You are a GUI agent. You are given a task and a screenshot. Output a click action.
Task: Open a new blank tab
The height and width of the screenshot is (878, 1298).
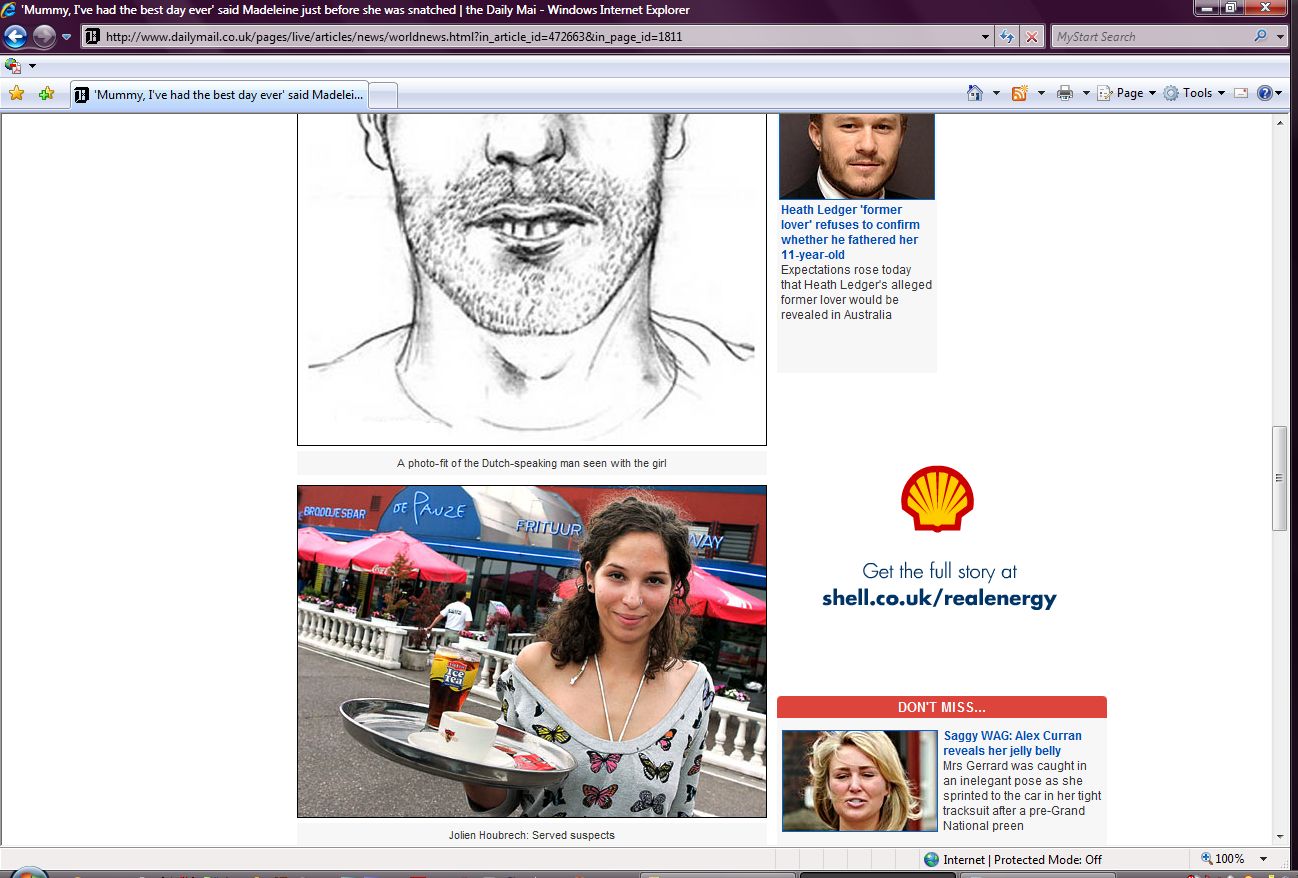click(x=384, y=95)
